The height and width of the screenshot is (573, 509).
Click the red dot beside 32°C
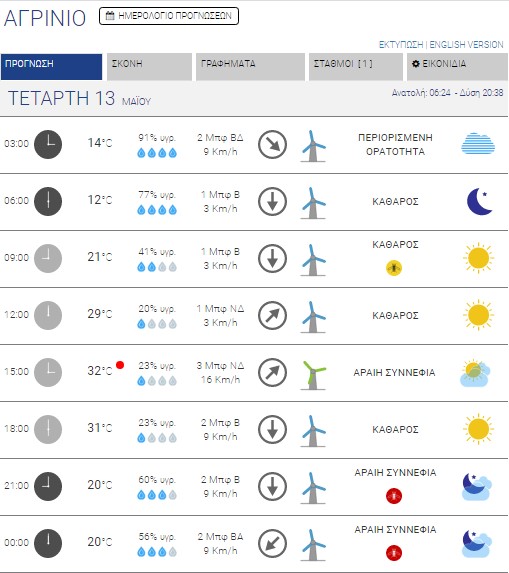[120, 365]
